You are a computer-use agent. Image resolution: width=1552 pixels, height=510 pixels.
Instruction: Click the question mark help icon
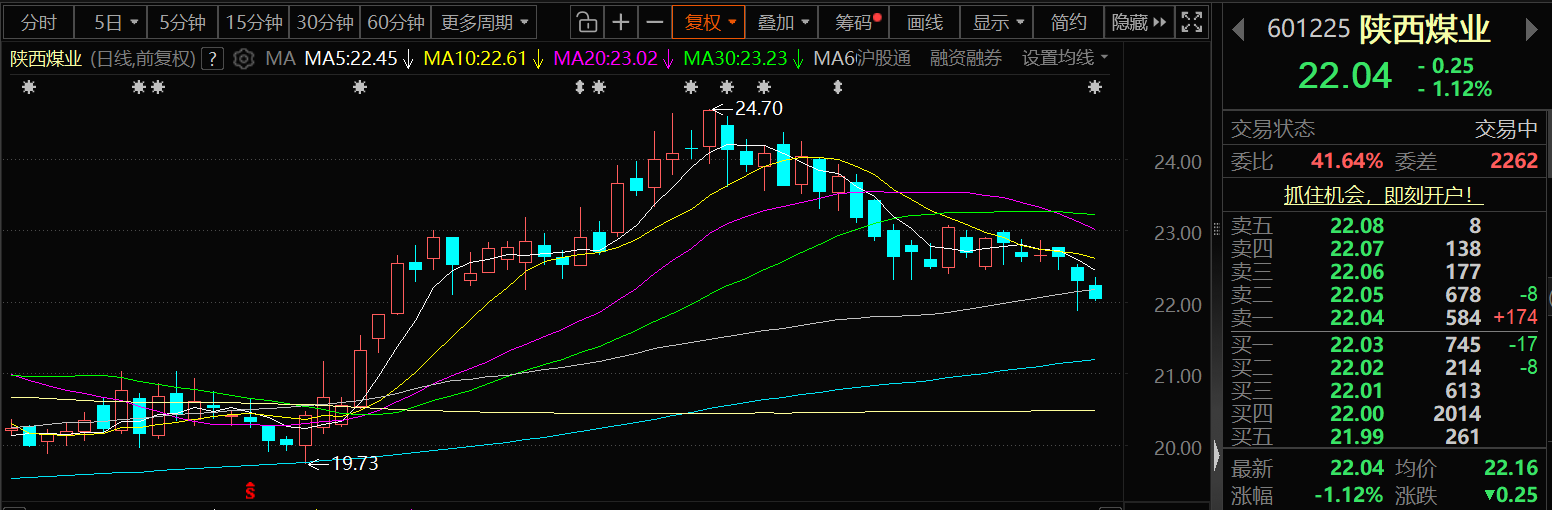211,59
